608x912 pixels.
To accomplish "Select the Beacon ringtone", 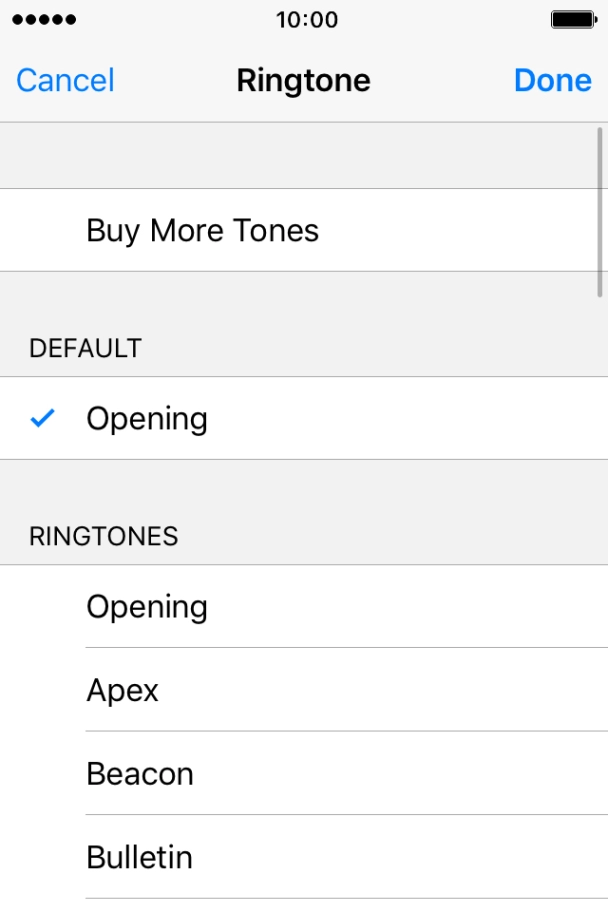I will [x=140, y=773].
